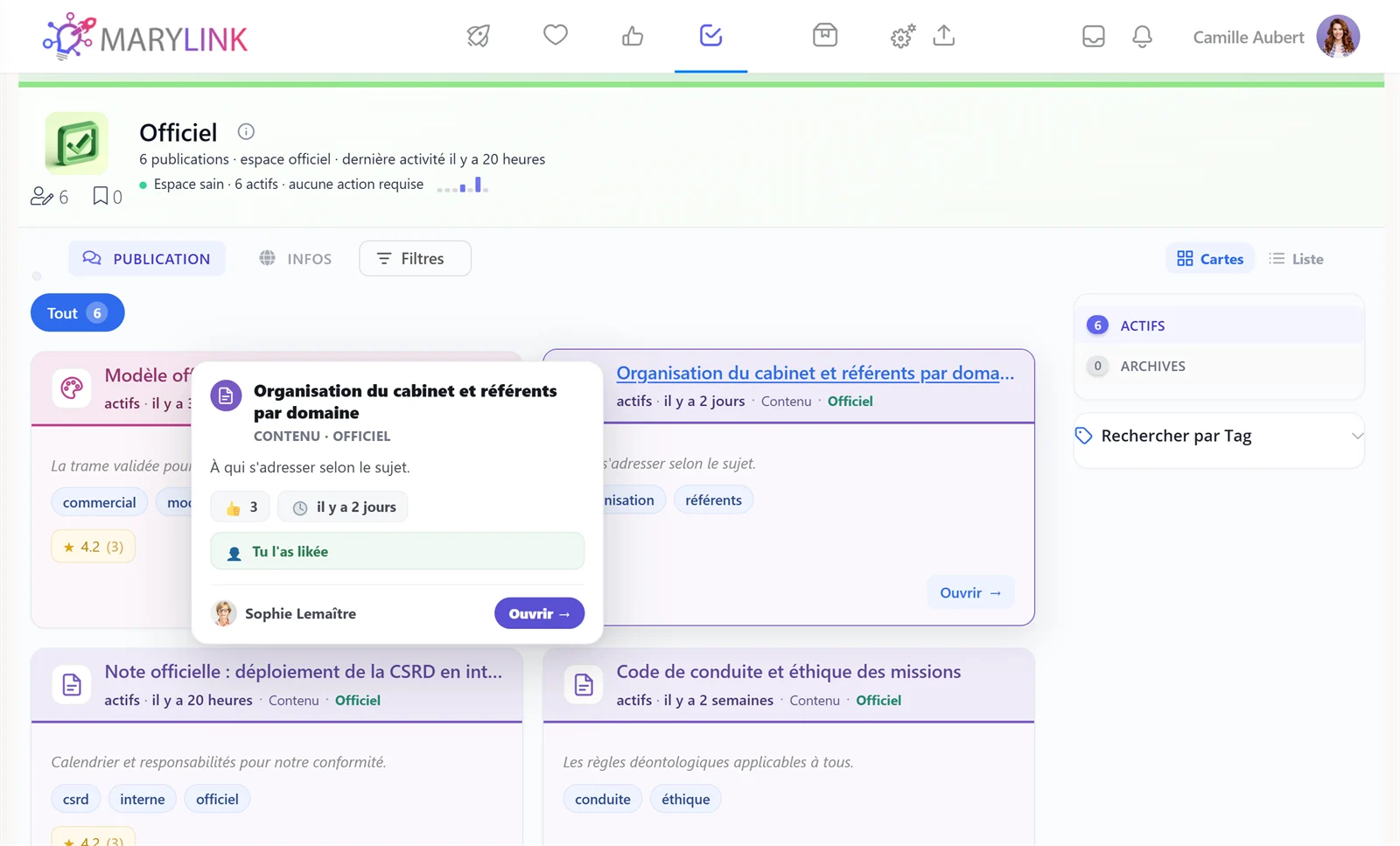
Task: Click the Tu l'as likée banner
Action: [397, 551]
